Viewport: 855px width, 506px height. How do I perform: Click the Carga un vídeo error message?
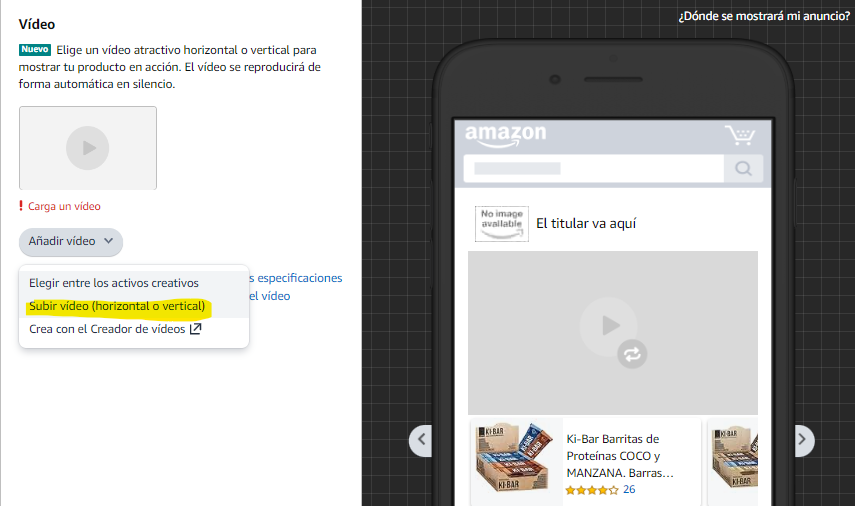(59, 206)
